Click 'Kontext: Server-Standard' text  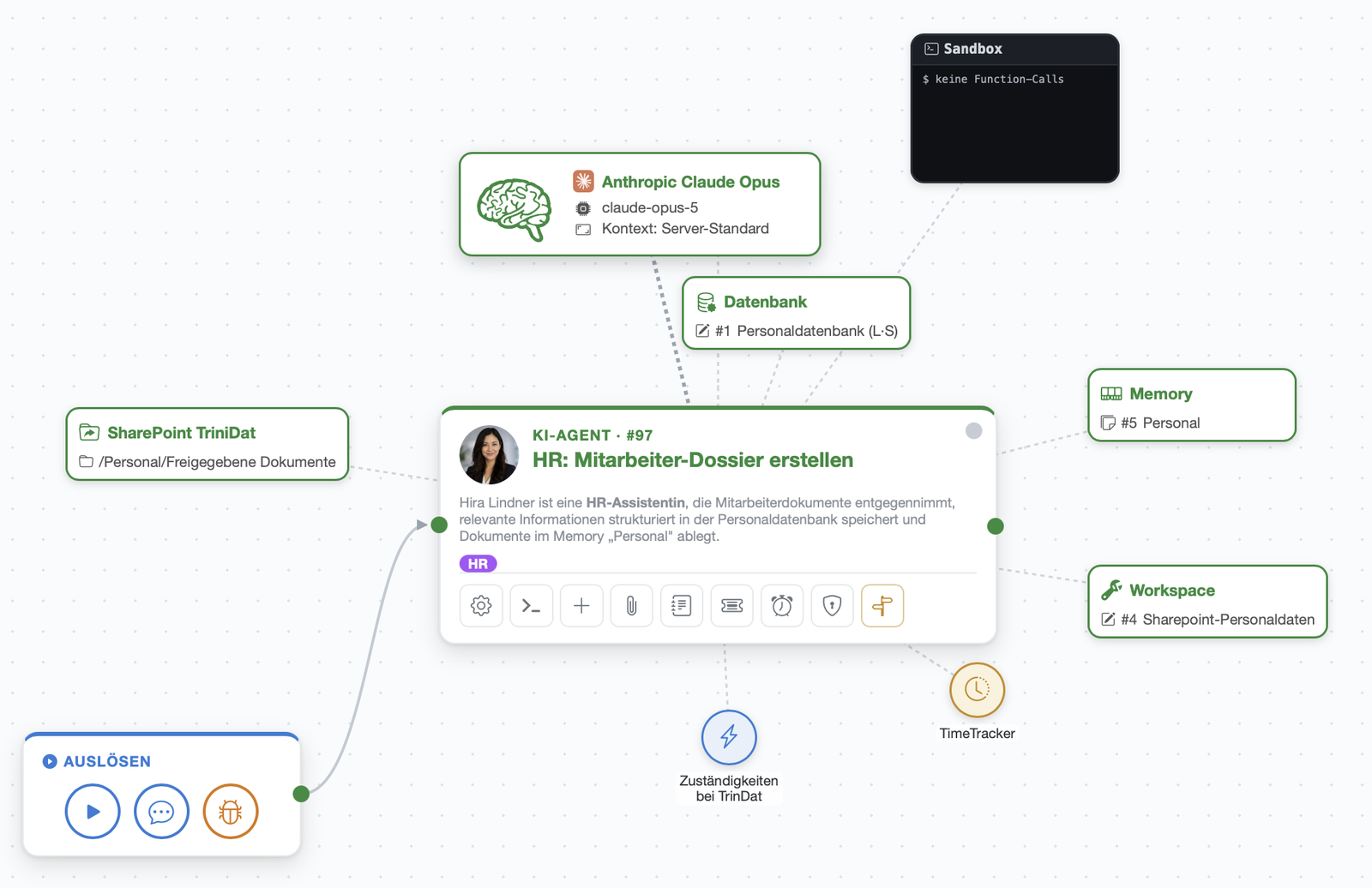(685, 229)
